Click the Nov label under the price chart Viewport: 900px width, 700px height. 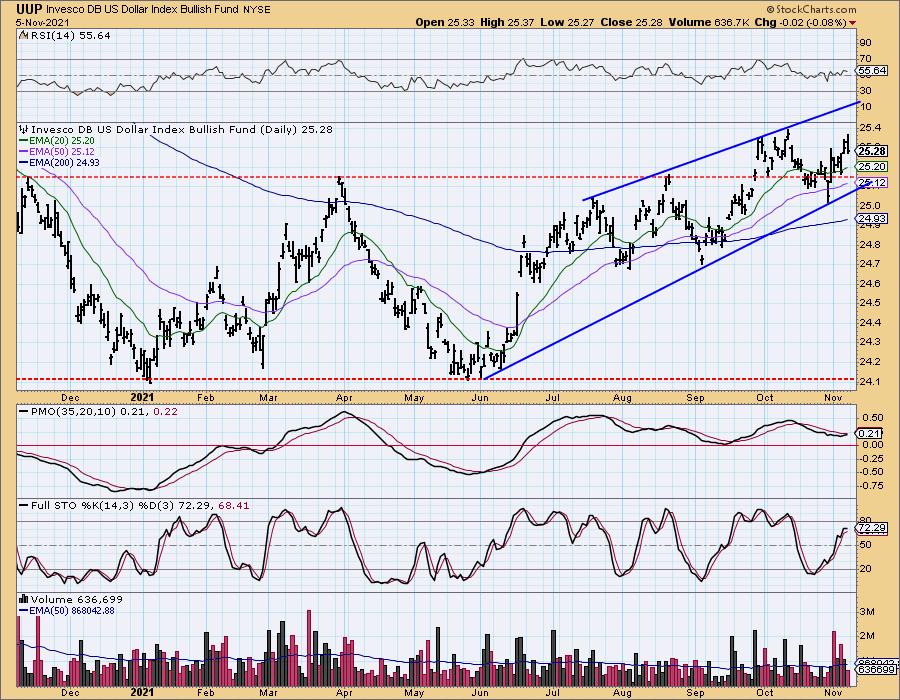(x=833, y=397)
